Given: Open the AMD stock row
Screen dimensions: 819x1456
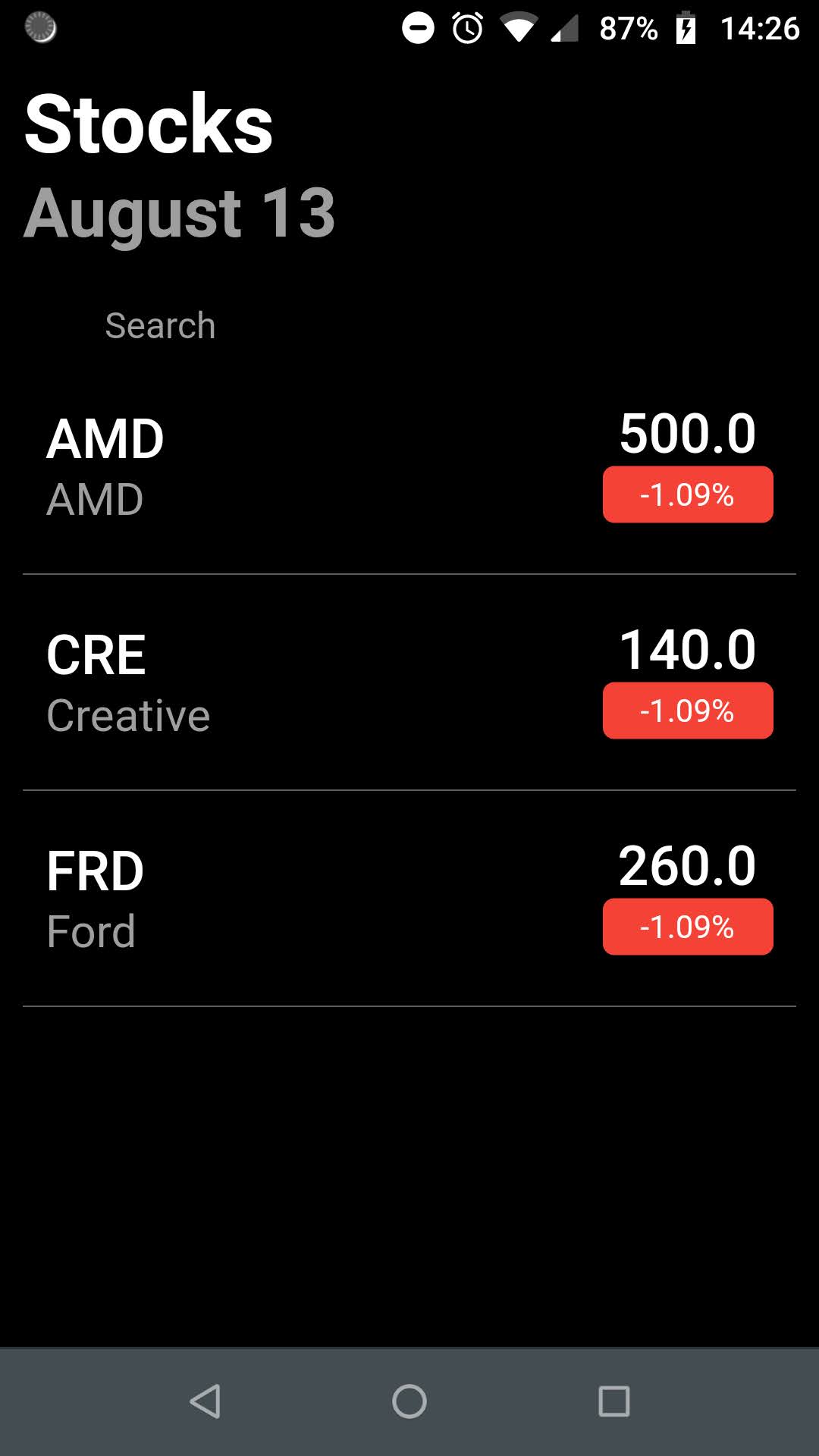Looking at the screenshot, I should coord(409,466).
